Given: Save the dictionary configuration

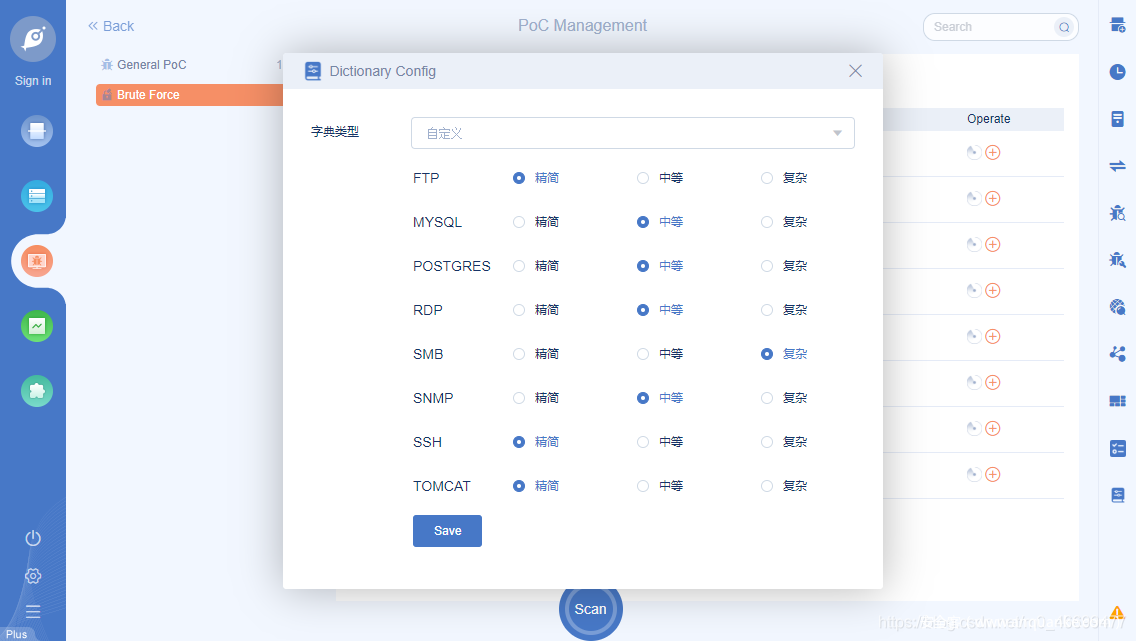Looking at the screenshot, I should coord(447,531).
